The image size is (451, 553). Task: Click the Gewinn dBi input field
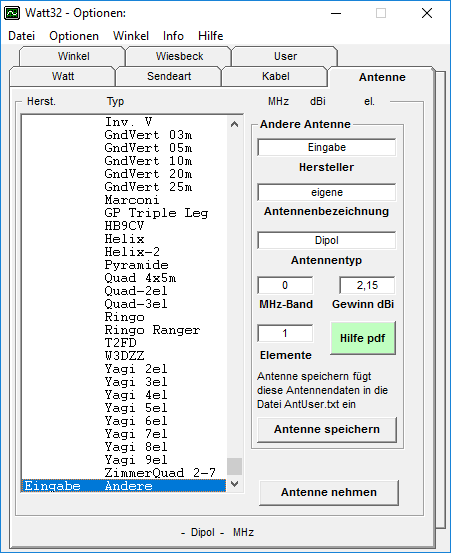367,285
